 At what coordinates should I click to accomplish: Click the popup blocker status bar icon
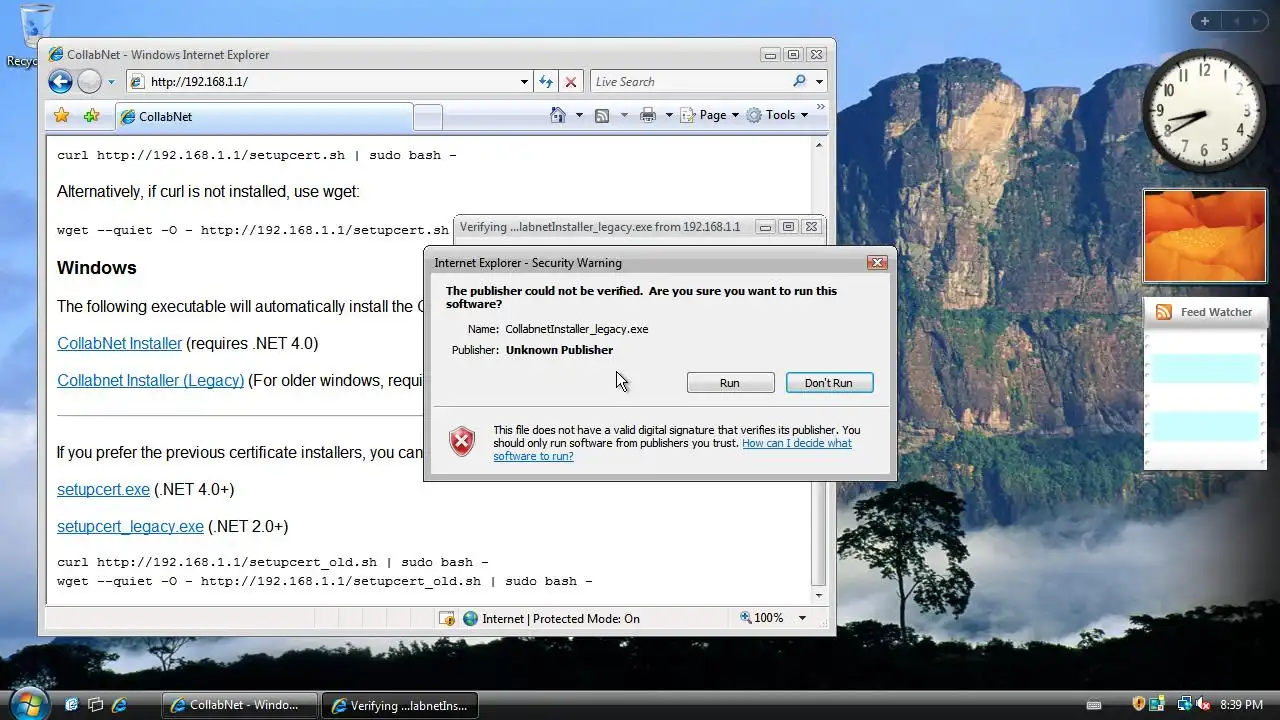tap(447, 619)
